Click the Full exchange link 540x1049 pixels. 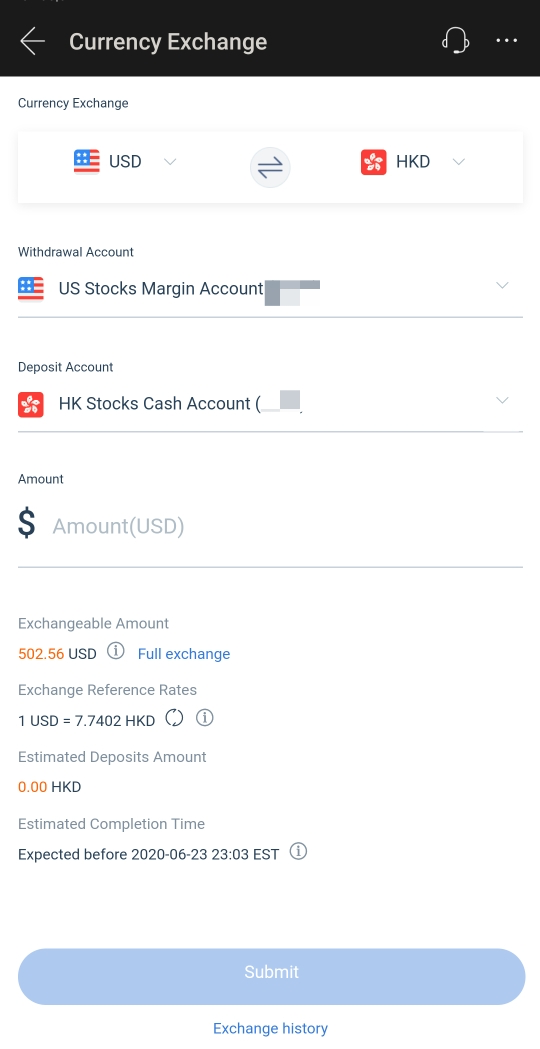(184, 654)
